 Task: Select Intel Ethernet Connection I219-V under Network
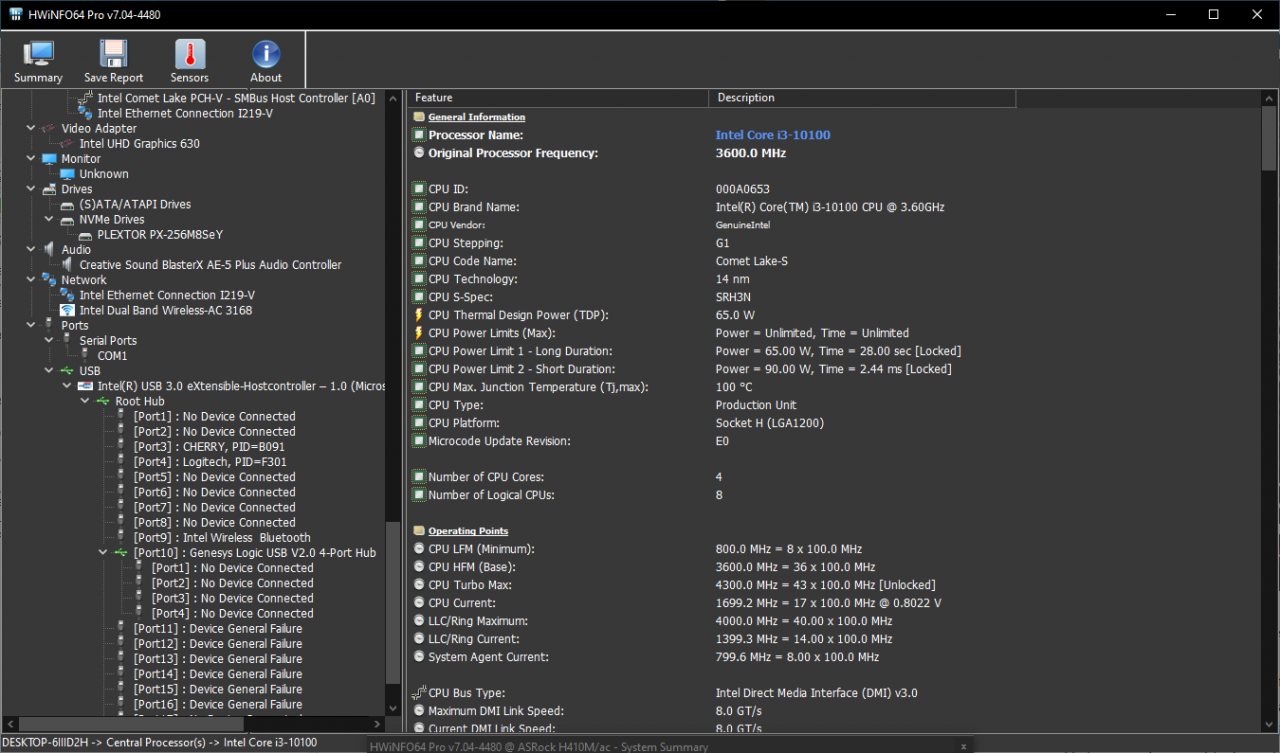(167, 295)
